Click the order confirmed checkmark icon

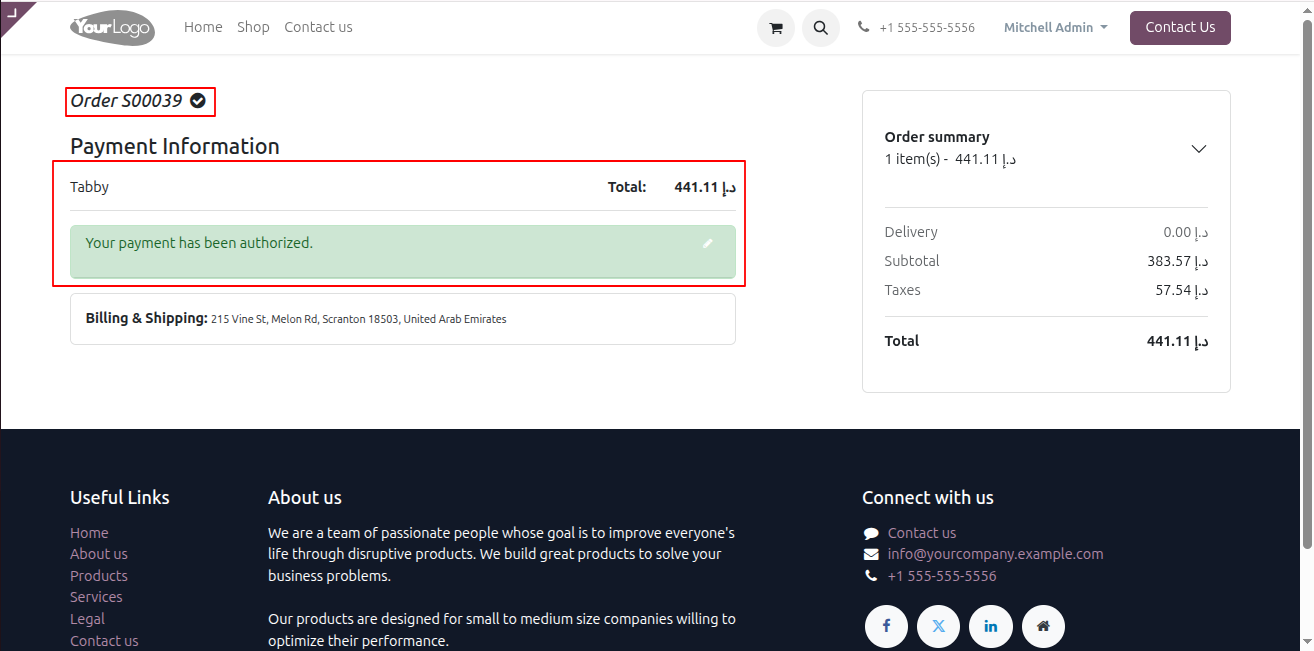click(x=198, y=101)
